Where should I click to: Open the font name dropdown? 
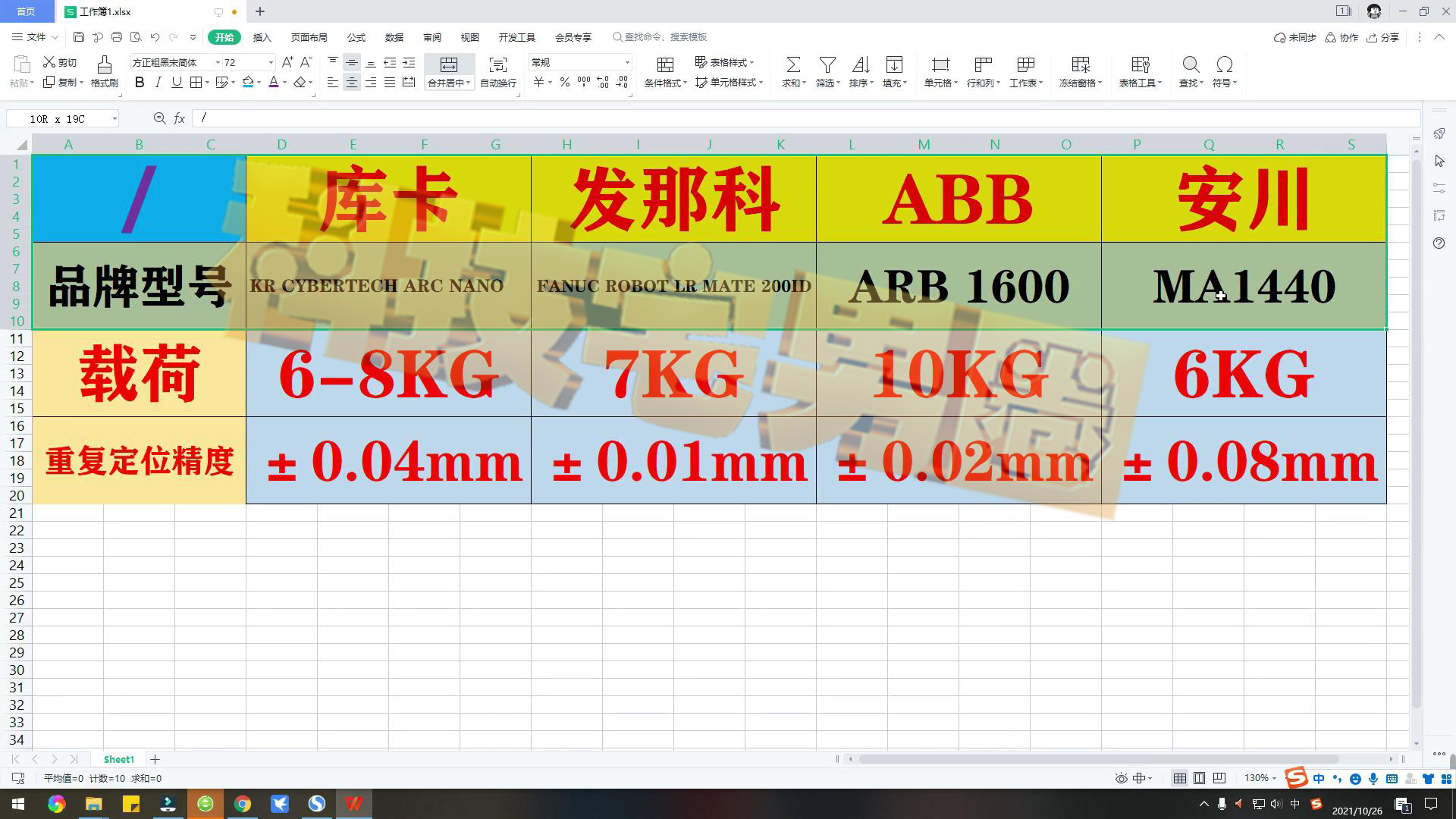tap(218, 63)
